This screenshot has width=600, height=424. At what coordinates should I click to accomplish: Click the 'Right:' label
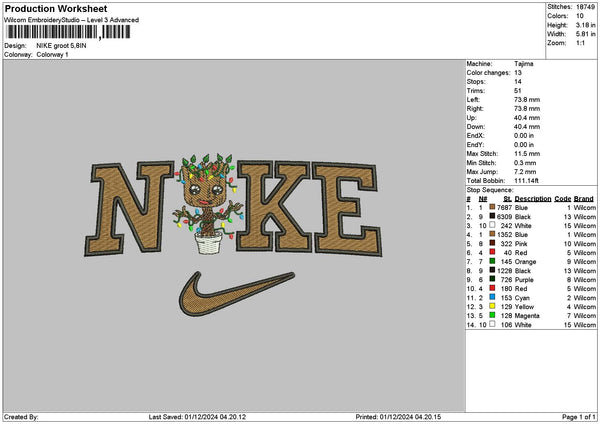point(475,109)
